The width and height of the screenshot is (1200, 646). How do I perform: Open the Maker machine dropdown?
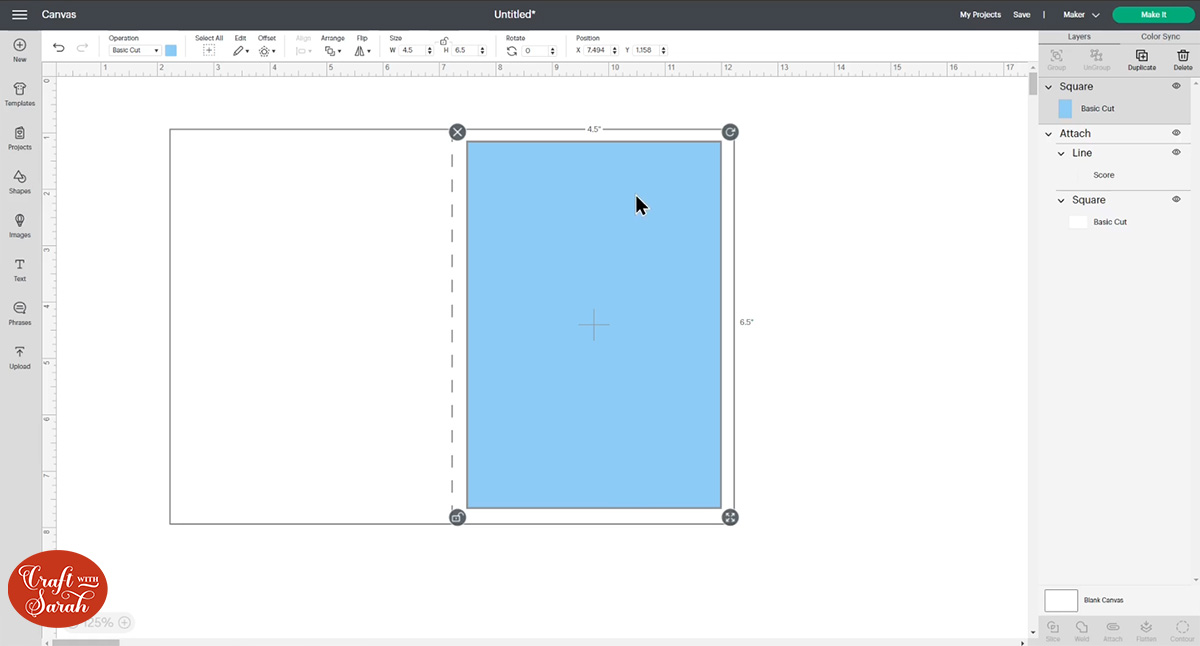(x=1081, y=15)
